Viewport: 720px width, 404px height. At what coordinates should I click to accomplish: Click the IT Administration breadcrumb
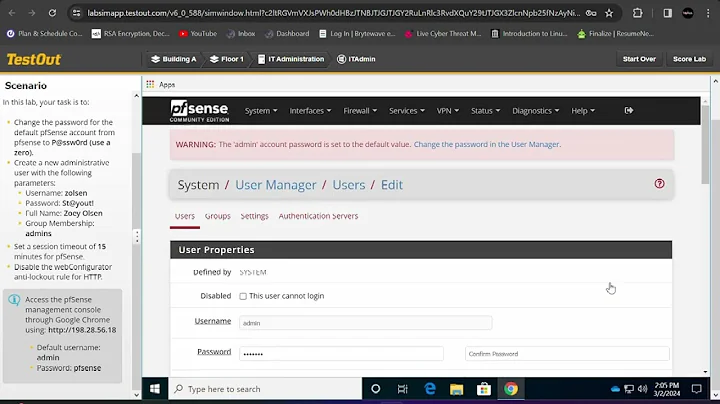coord(291,59)
